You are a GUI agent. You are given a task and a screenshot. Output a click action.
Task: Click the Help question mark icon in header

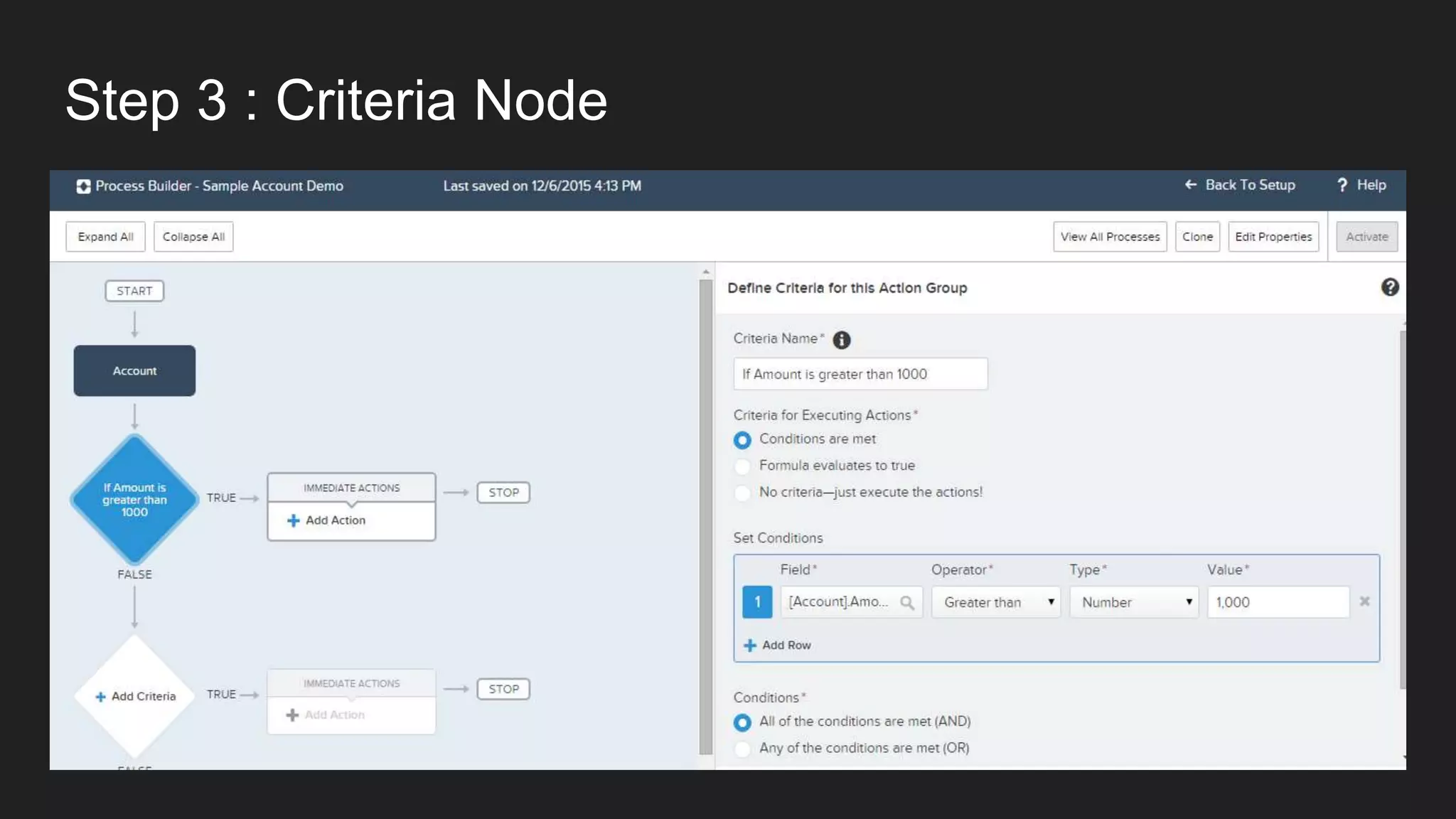tap(1342, 185)
